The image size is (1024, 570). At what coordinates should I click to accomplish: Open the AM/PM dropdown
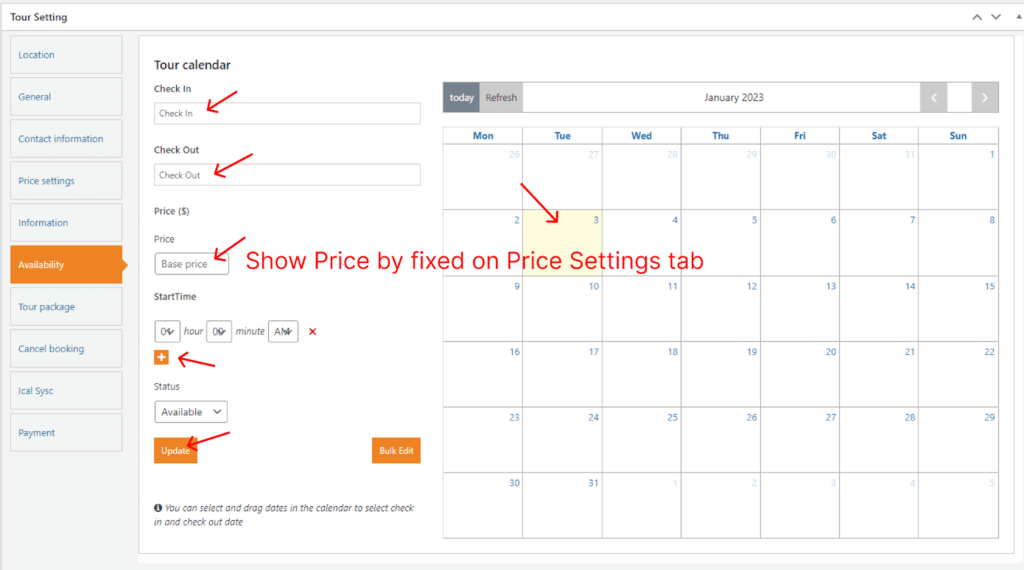pyautogui.click(x=283, y=331)
